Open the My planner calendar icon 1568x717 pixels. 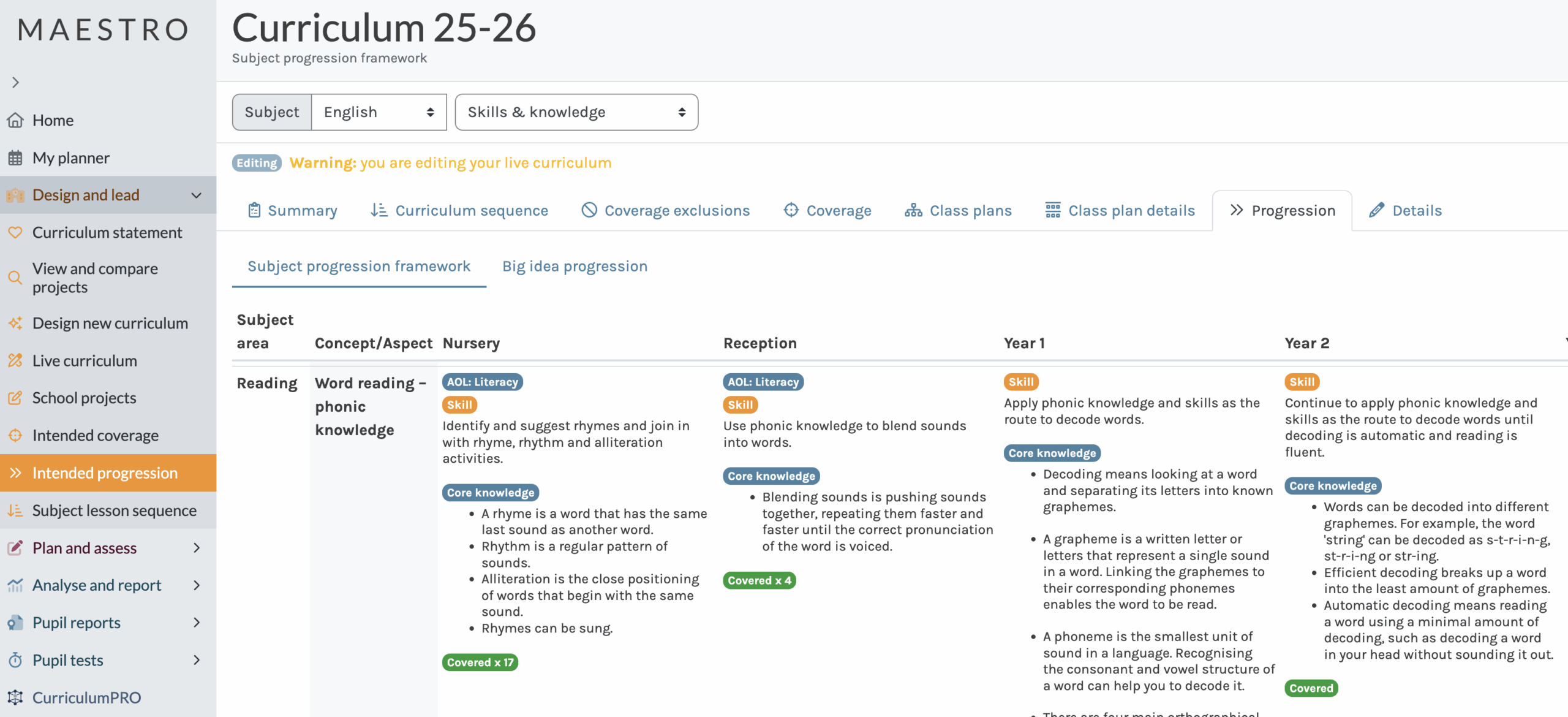[x=15, y=157]
